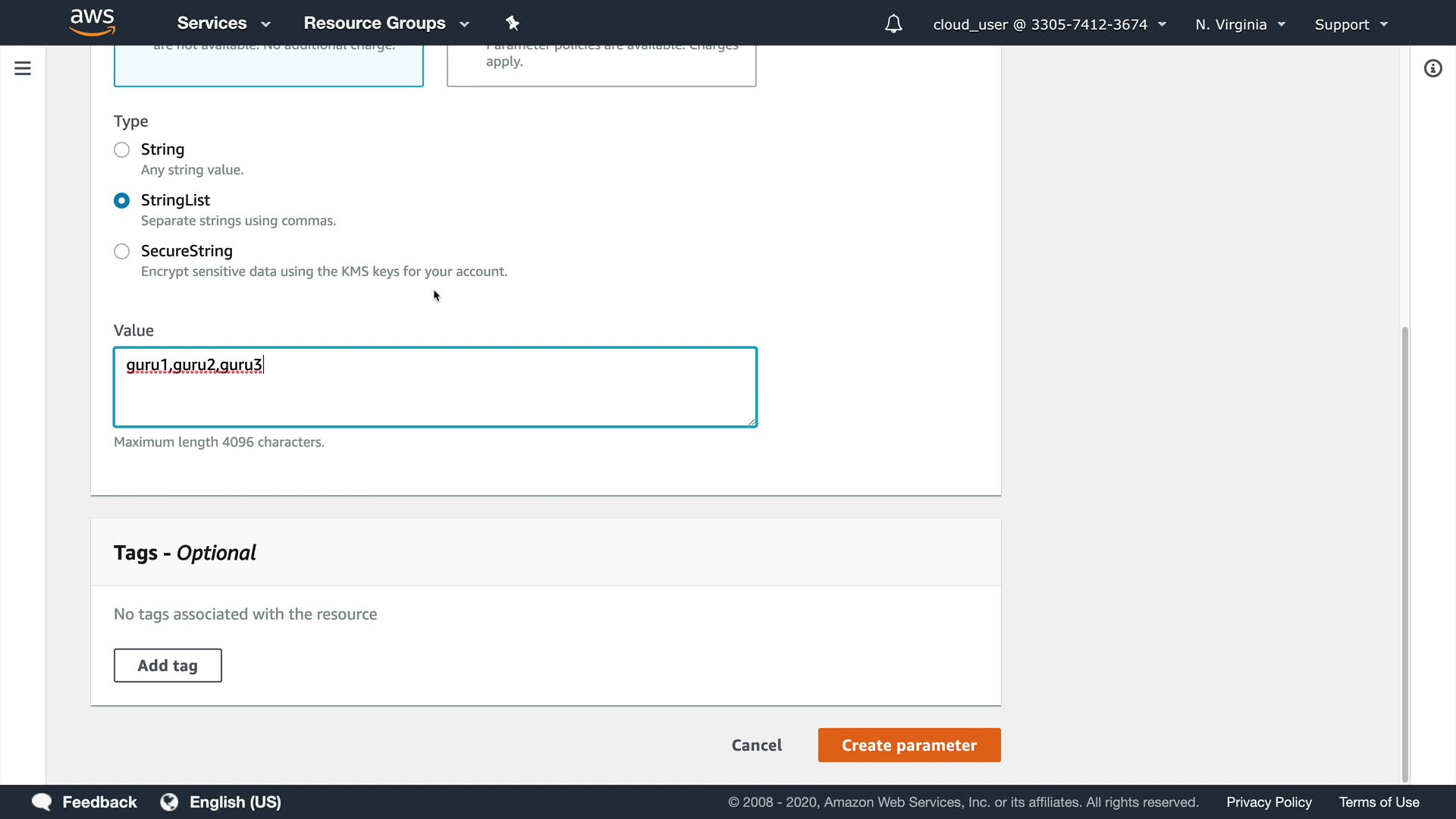Select the SecureString type radio button

121,252
